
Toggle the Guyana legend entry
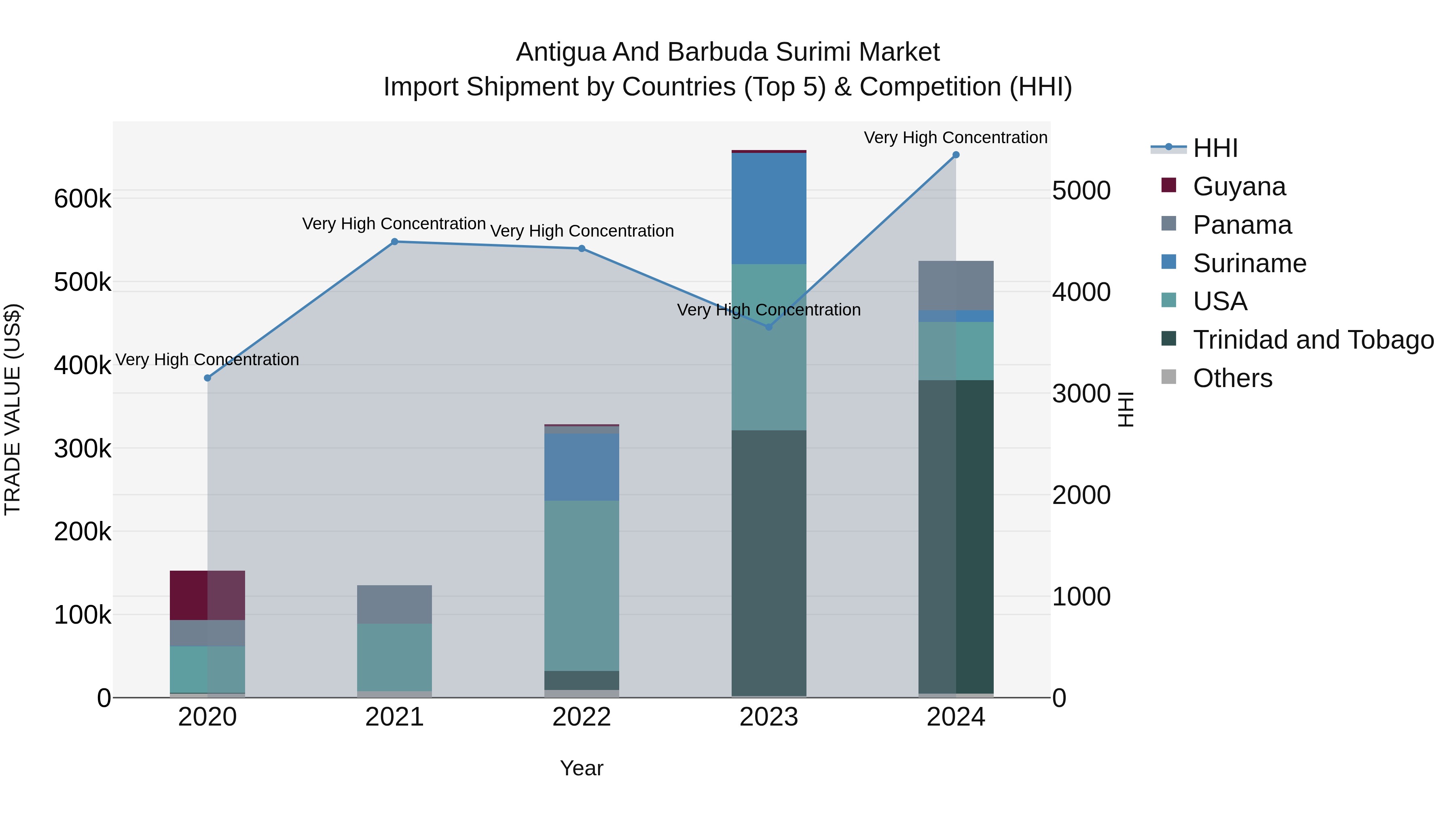1223,186
